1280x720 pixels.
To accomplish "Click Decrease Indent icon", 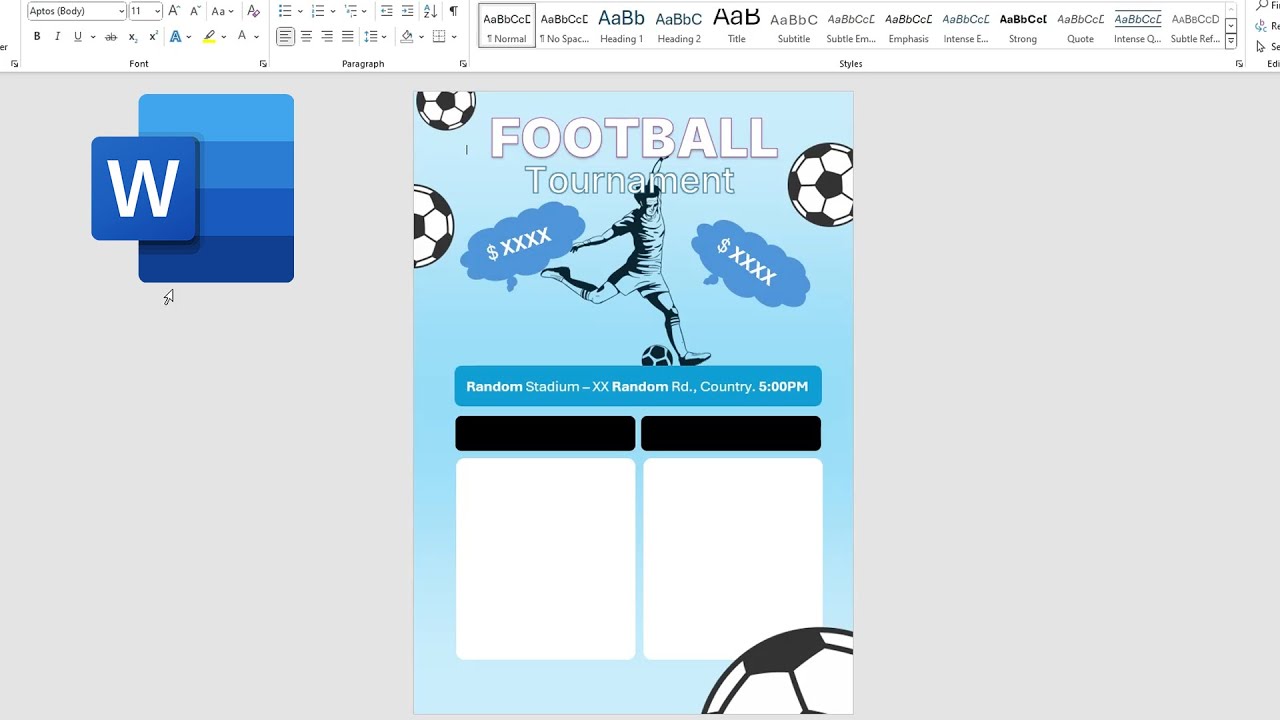I will pyautogui.click(x=386, y=11).
